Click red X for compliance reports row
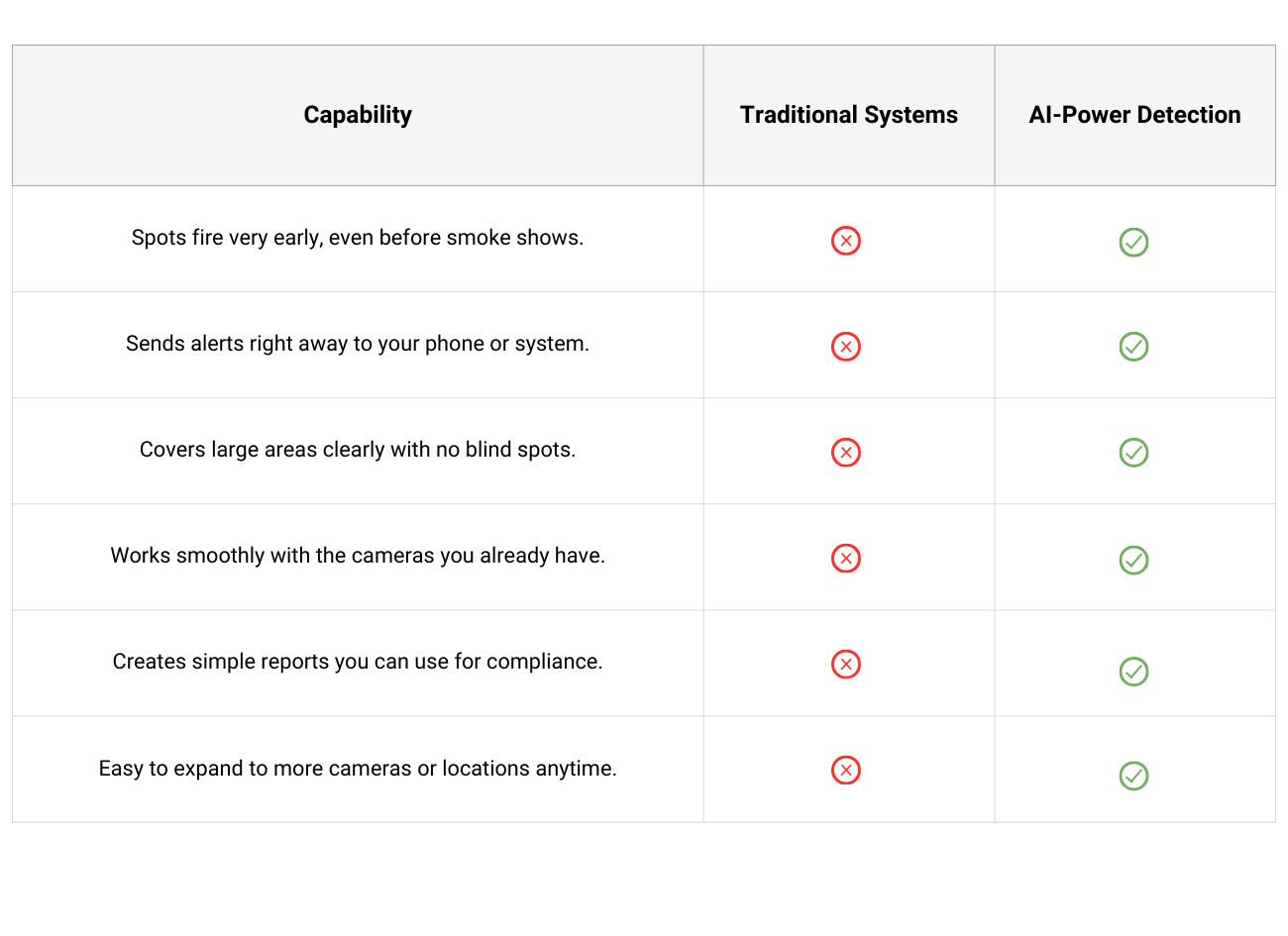 [846, 665]
